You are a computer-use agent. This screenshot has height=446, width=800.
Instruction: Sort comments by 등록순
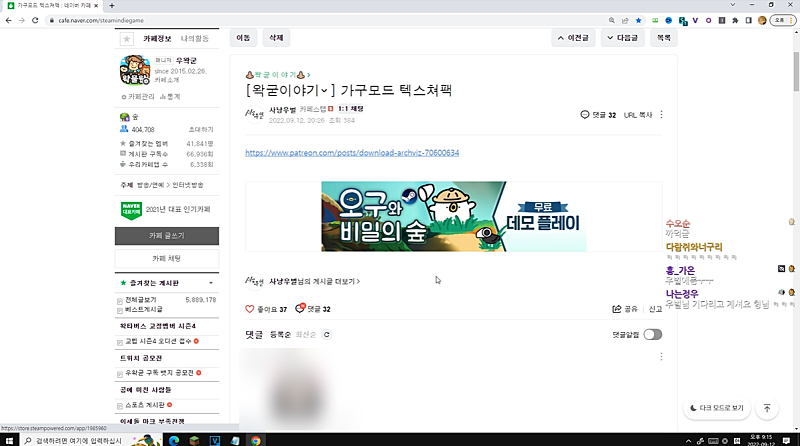coord(280,335)
